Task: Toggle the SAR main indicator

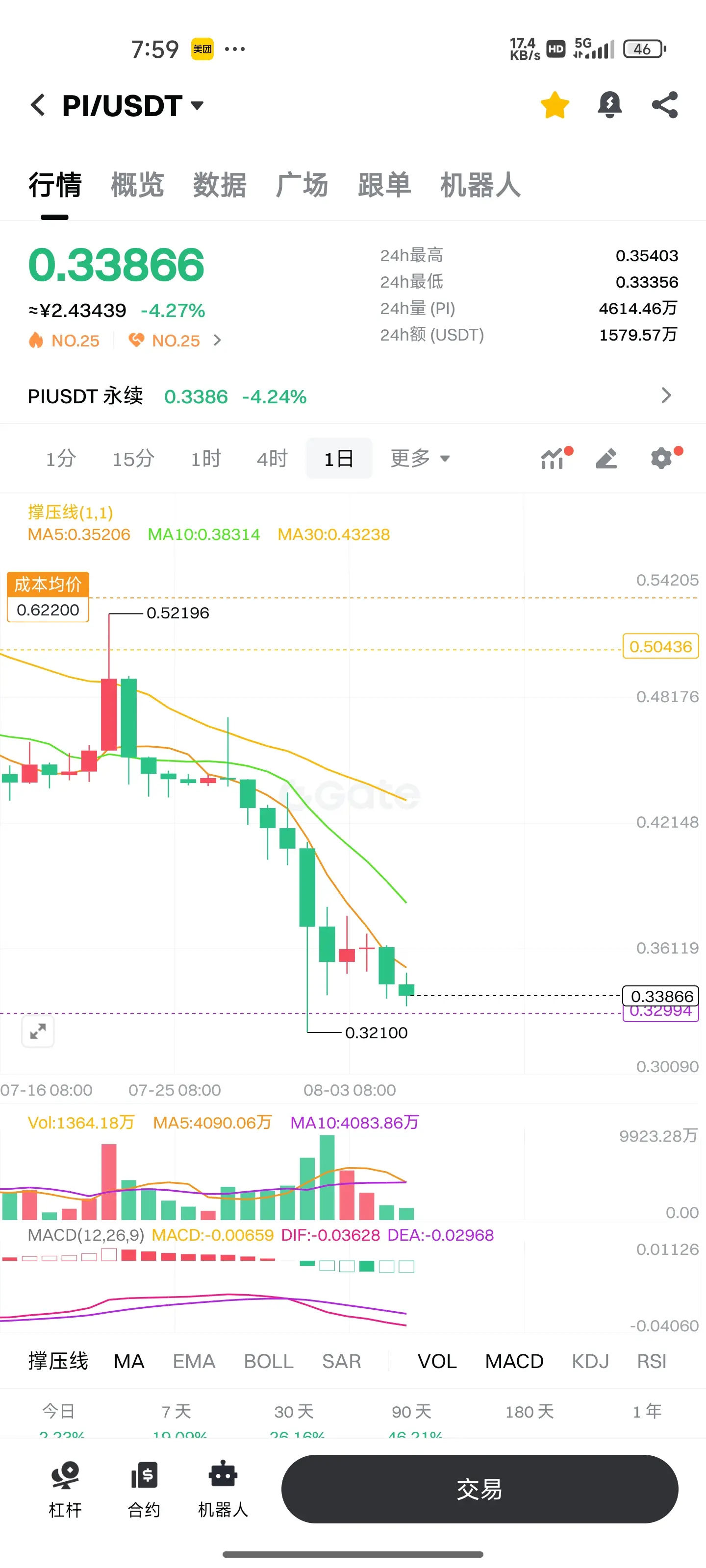Action: [341, 1362]
